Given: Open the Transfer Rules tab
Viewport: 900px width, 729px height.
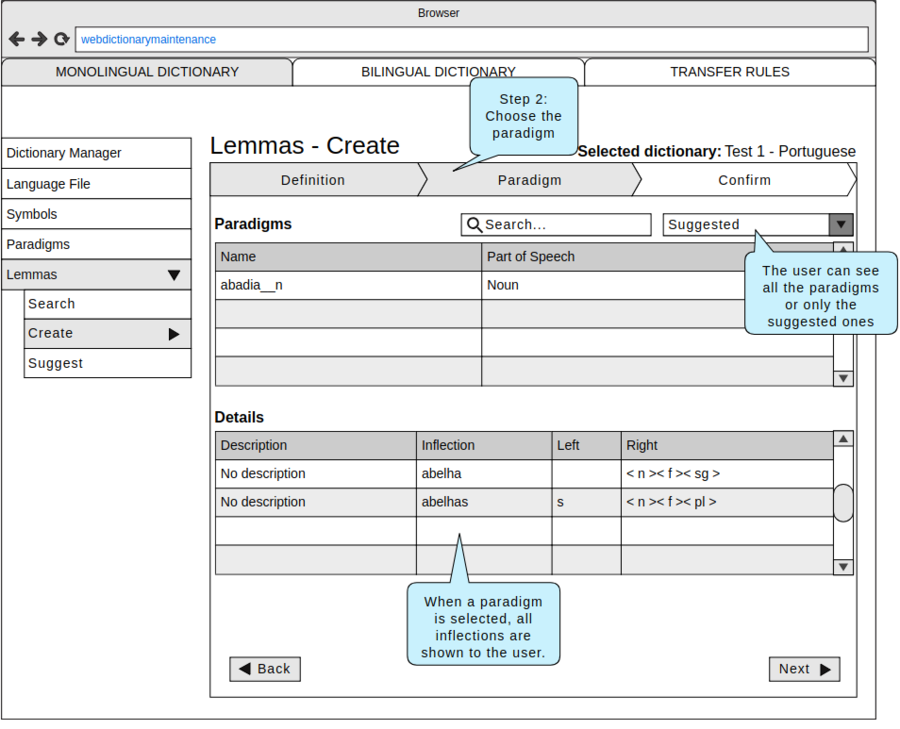Looking at the screenshot, I should pos(729,72).
